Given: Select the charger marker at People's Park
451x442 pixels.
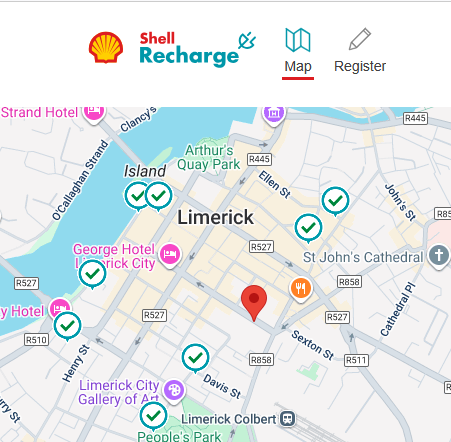Looking at the screenshot, I should coord(153,416).
